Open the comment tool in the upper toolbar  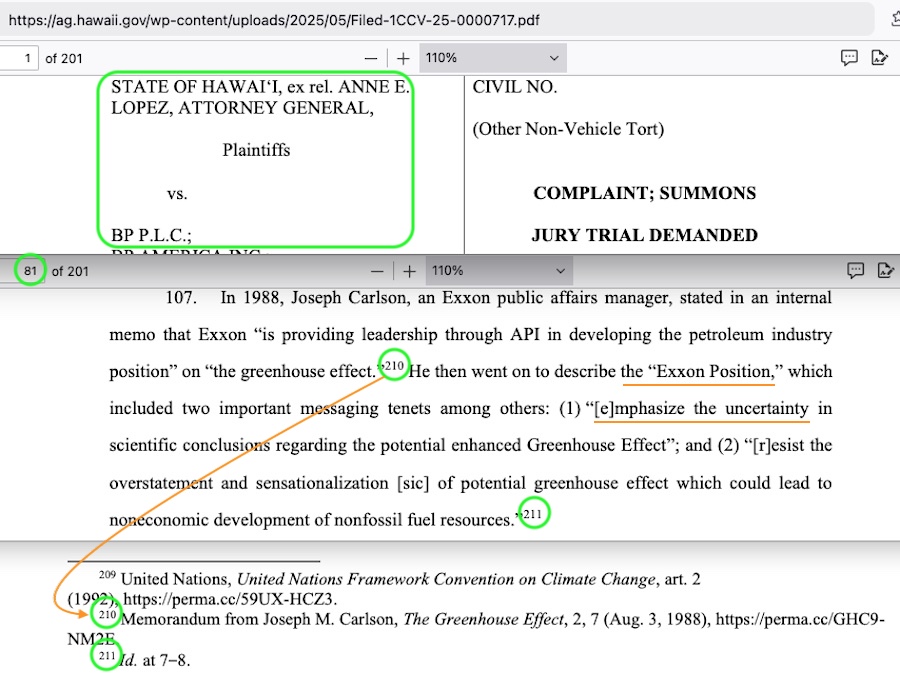[849, 58]
